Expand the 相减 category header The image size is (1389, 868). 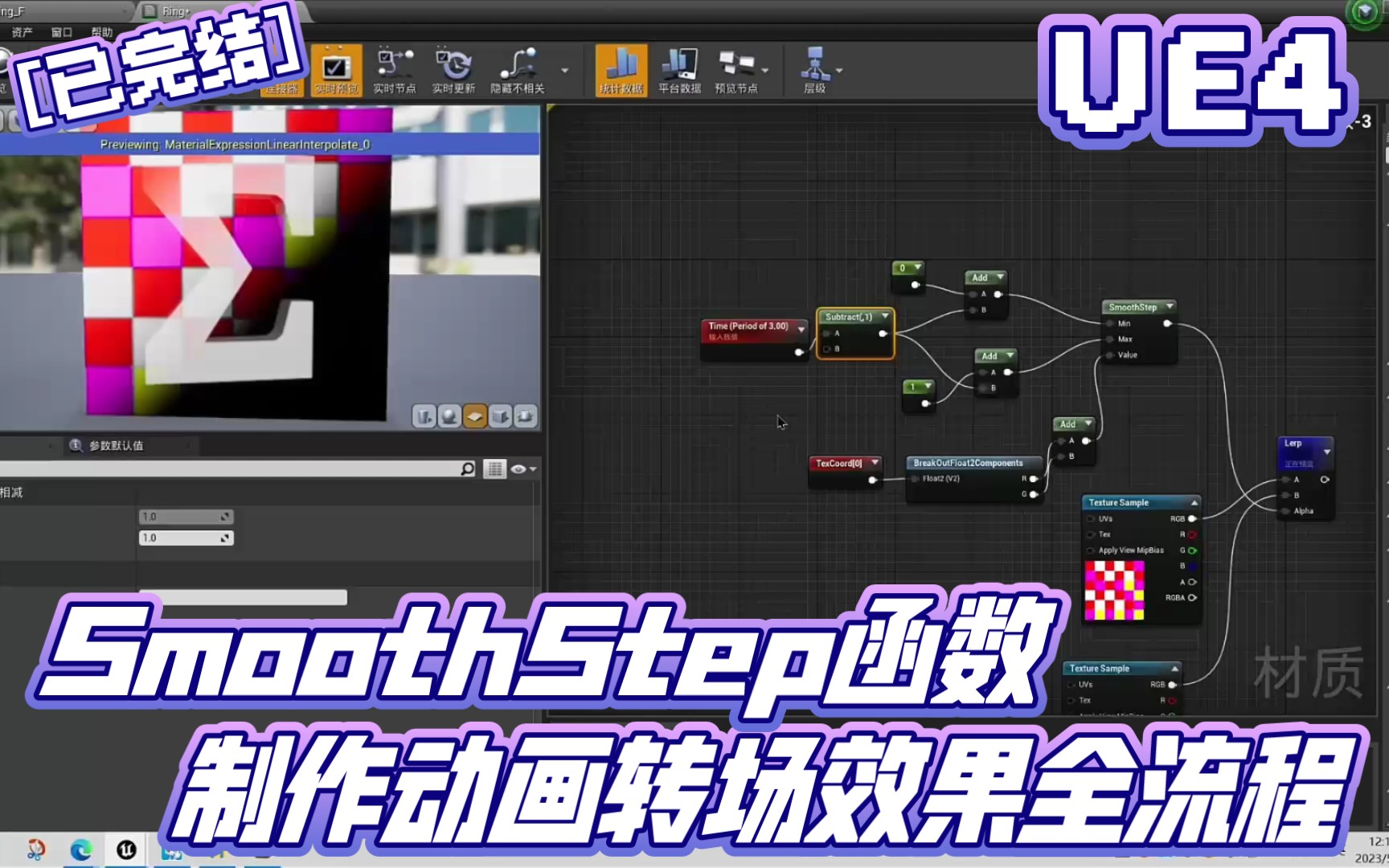(11, 493)
